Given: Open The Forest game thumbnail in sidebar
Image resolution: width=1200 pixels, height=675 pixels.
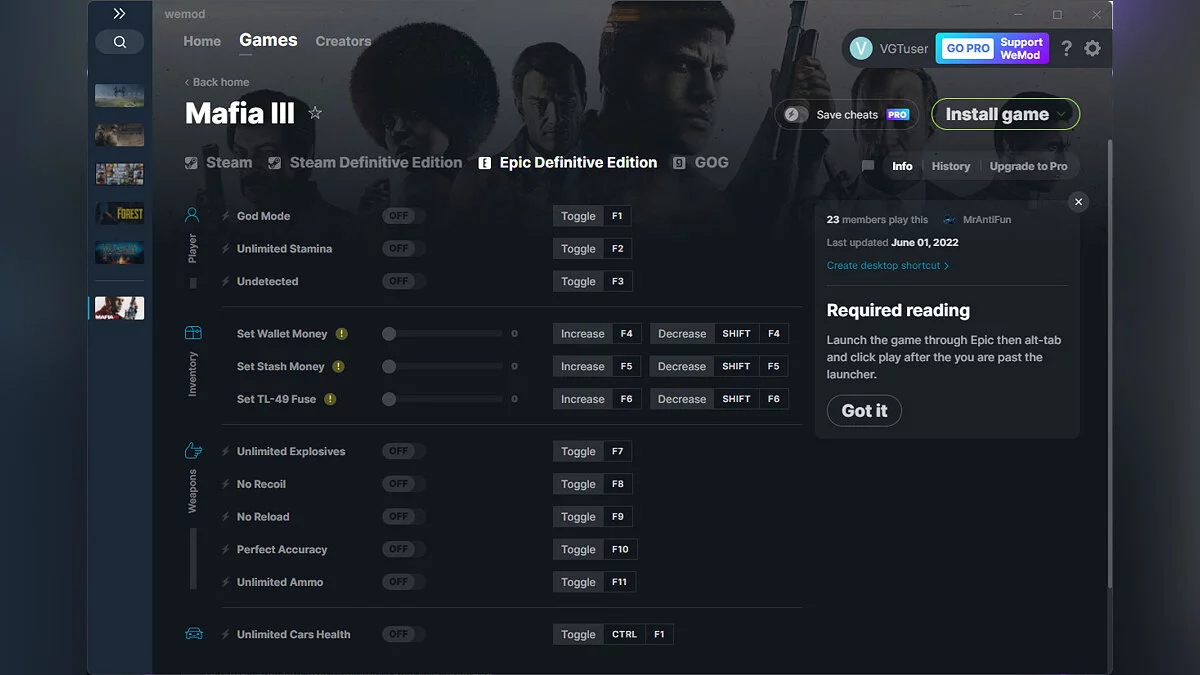Looking at the screenshot, I should (119, 213).
